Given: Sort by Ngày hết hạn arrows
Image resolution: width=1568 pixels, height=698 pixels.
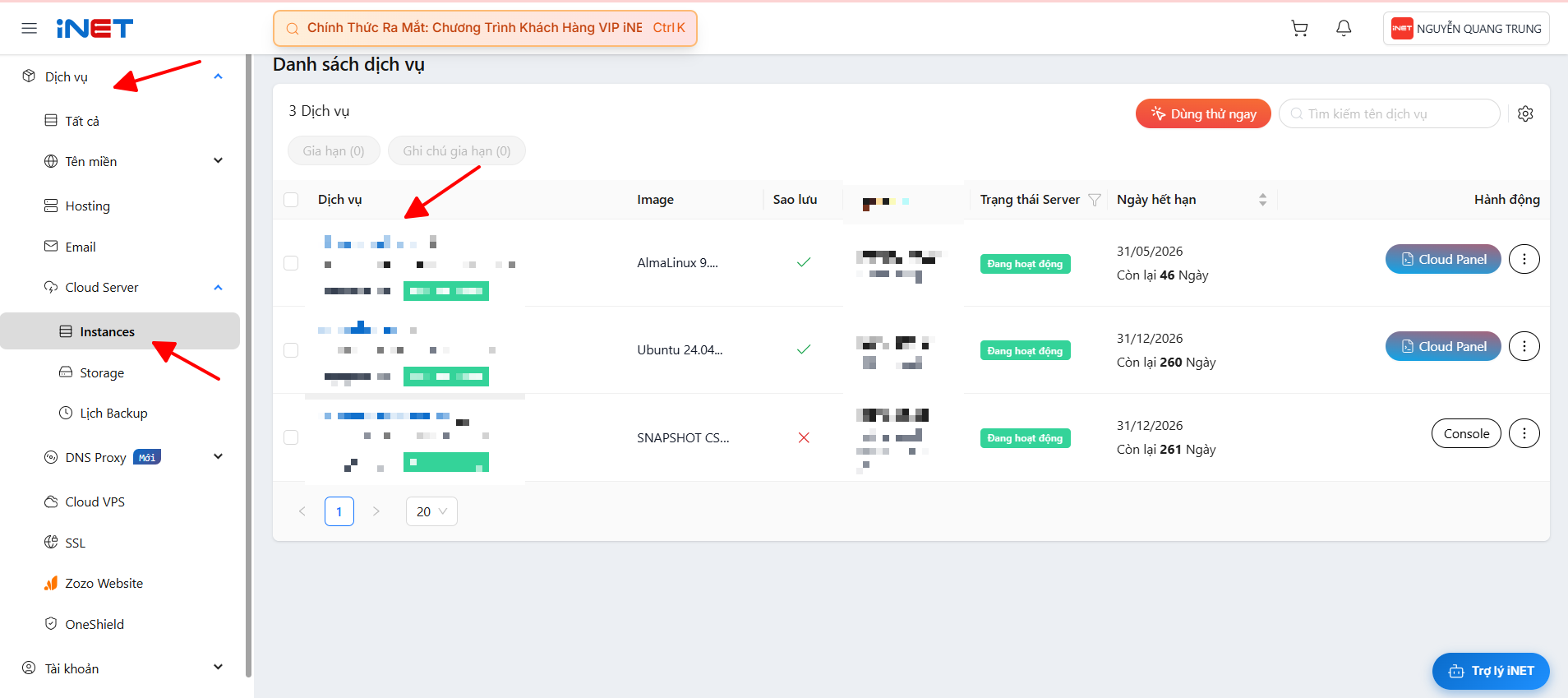Looking at the screenshot, I should tap(1263, 200).
